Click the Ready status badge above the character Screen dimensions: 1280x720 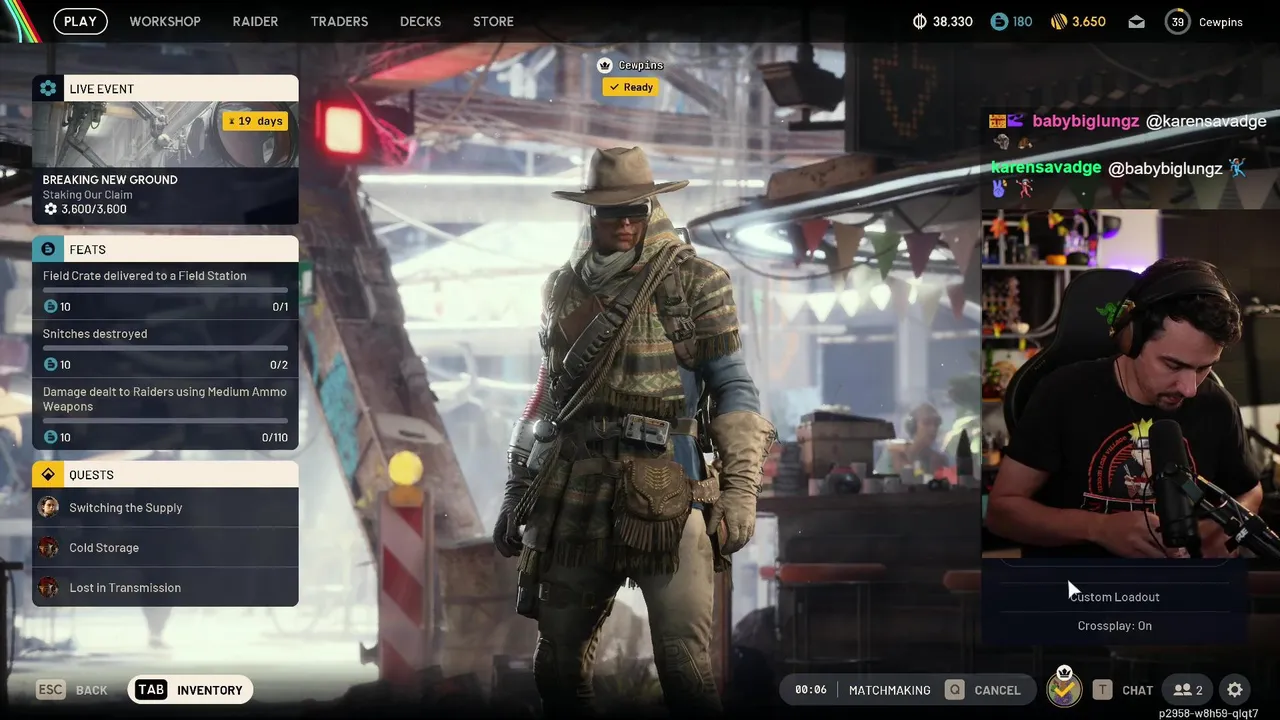[631, 87]
